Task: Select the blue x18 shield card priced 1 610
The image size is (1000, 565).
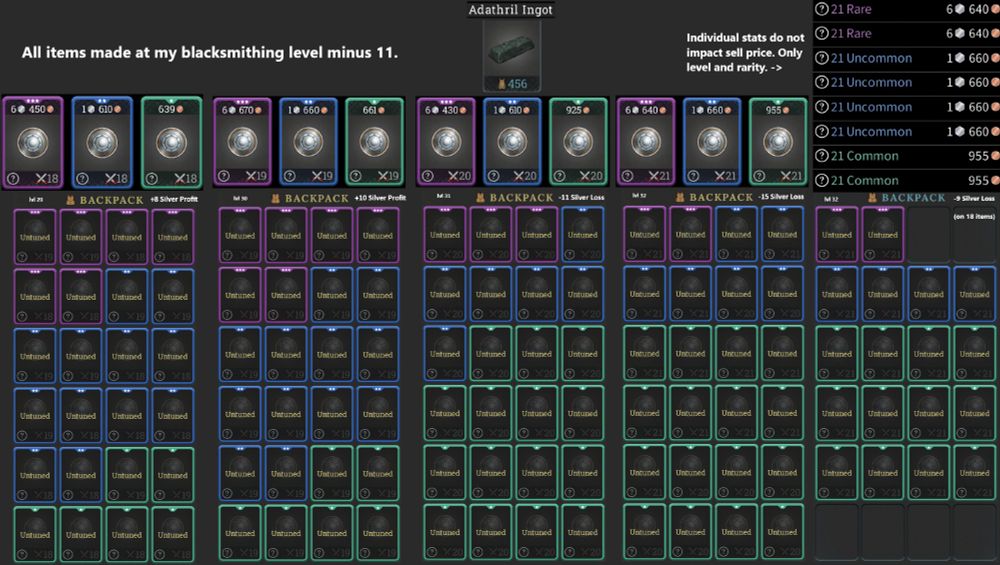Action: (102, 142)
